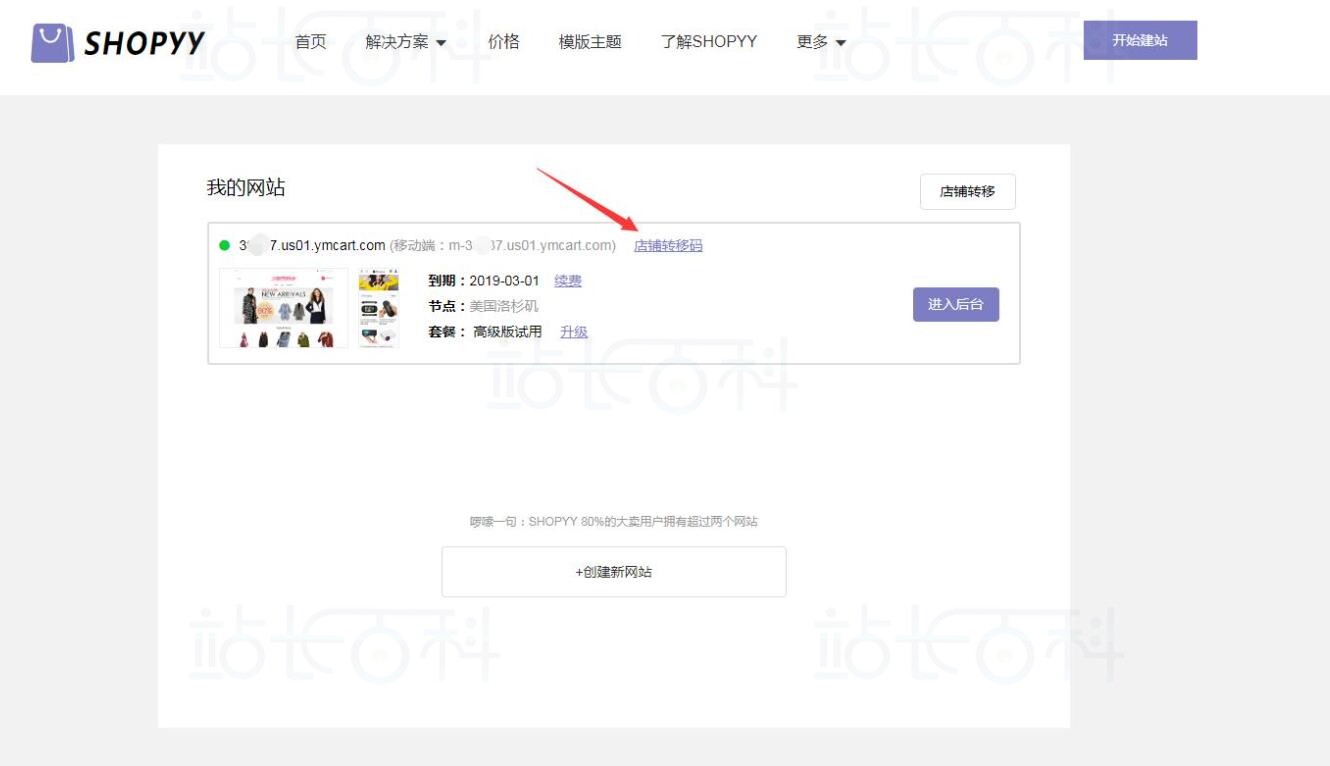Click the 到期 date 2019-03-01

pyautogui.click(x=504, y=281)
